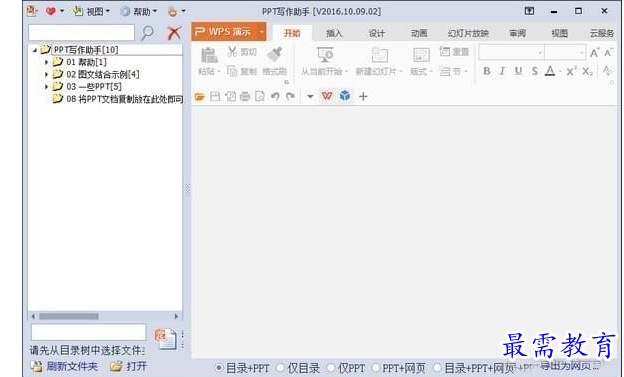Switch to the 云服务 ribbon tab
This screenshot has height=377, width=624.
pyautogui.click(x=602, y=33)
